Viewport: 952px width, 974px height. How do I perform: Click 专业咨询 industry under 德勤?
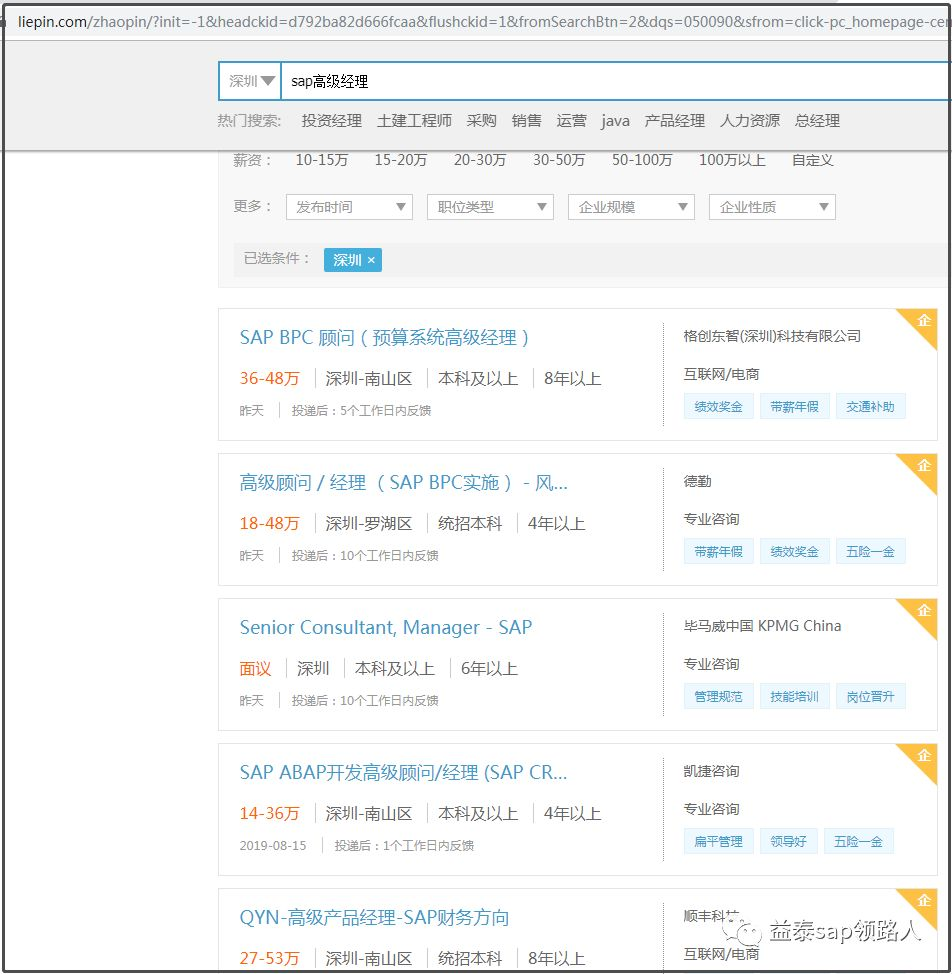tap(711, 519)
